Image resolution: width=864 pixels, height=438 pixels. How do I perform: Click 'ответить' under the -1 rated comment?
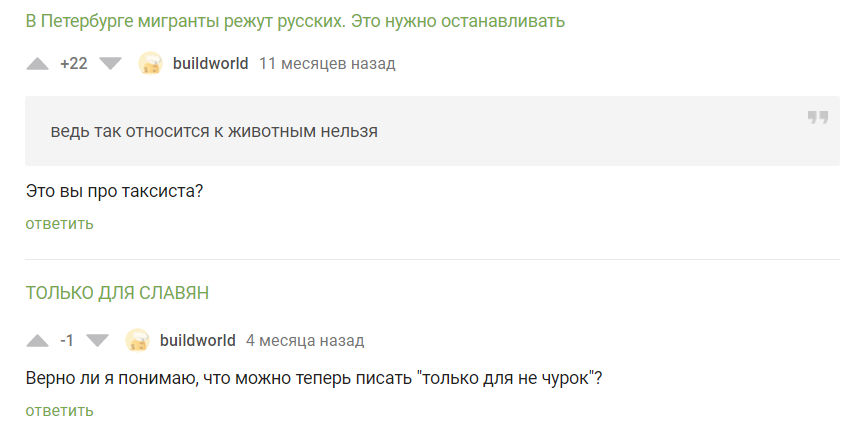point(60,410)
